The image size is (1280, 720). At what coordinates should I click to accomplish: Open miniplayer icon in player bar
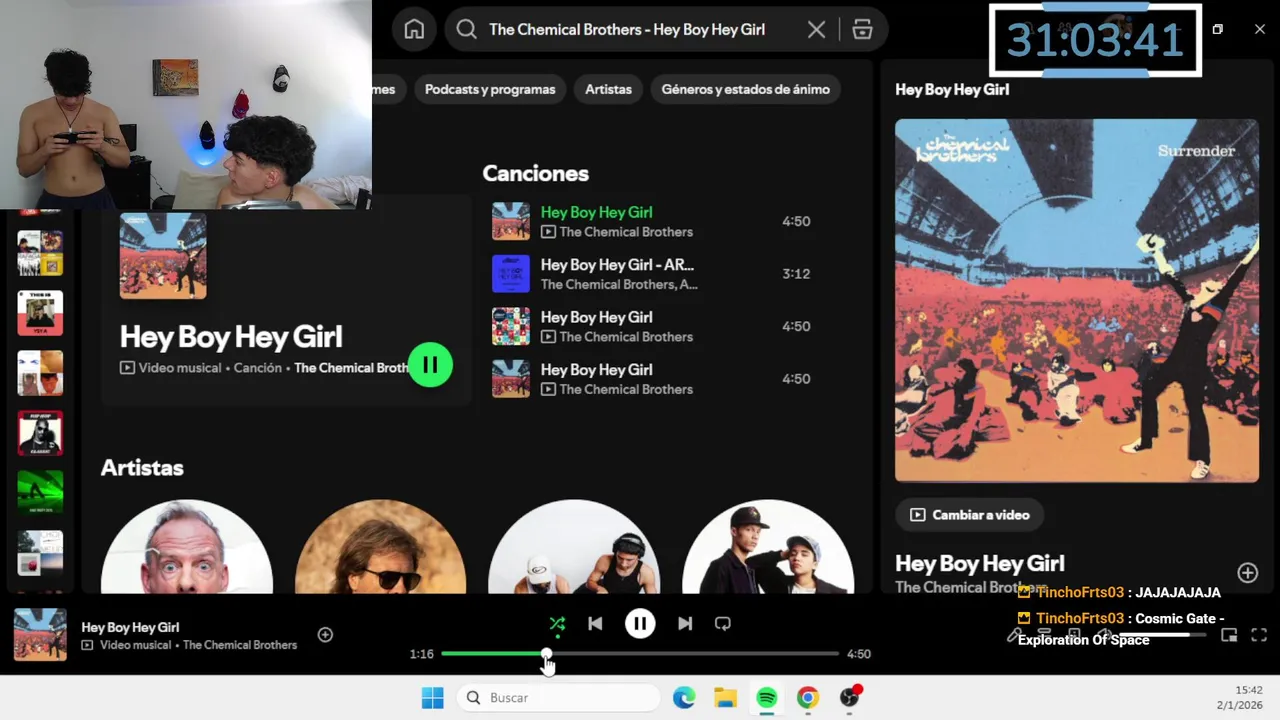tap(1229, 635)
